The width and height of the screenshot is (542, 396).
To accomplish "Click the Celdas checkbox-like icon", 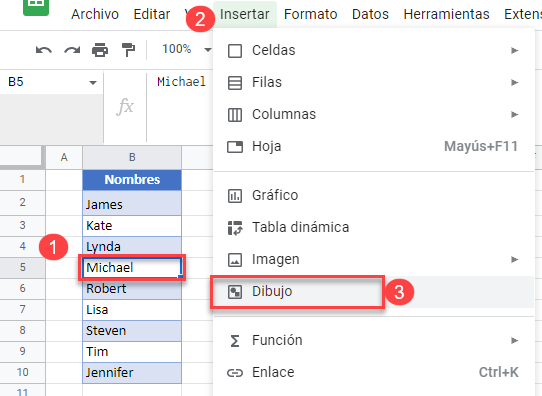I will pos(235,51).
